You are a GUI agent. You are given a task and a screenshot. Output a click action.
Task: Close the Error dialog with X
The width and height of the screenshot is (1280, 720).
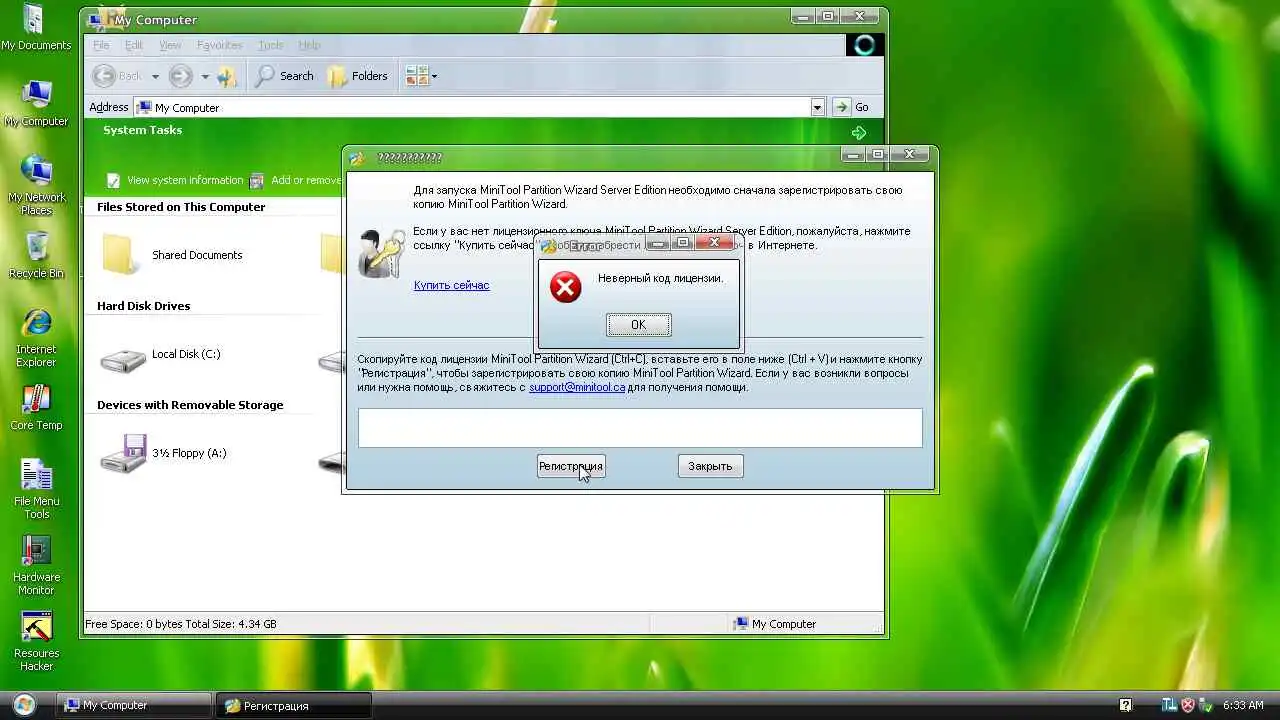pyautogui.click(x=715, y=243)
